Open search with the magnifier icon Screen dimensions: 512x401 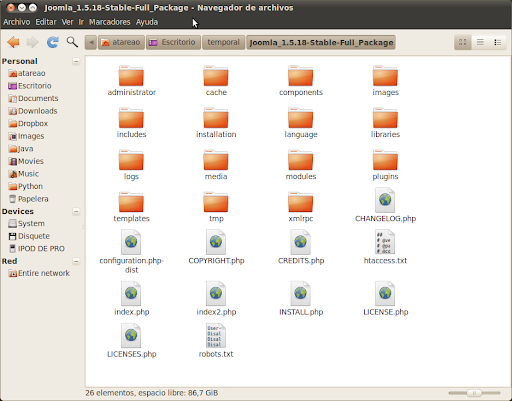coord(72,42)
